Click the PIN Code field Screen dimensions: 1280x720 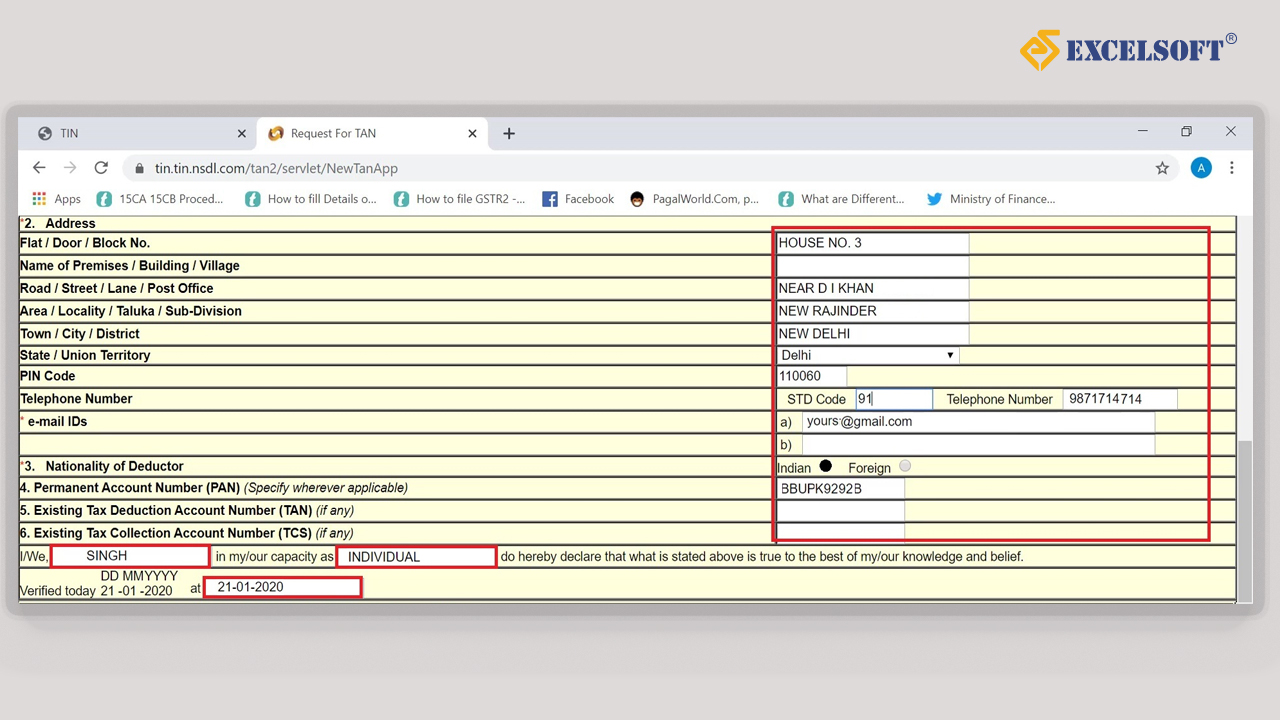pos(811,376)
